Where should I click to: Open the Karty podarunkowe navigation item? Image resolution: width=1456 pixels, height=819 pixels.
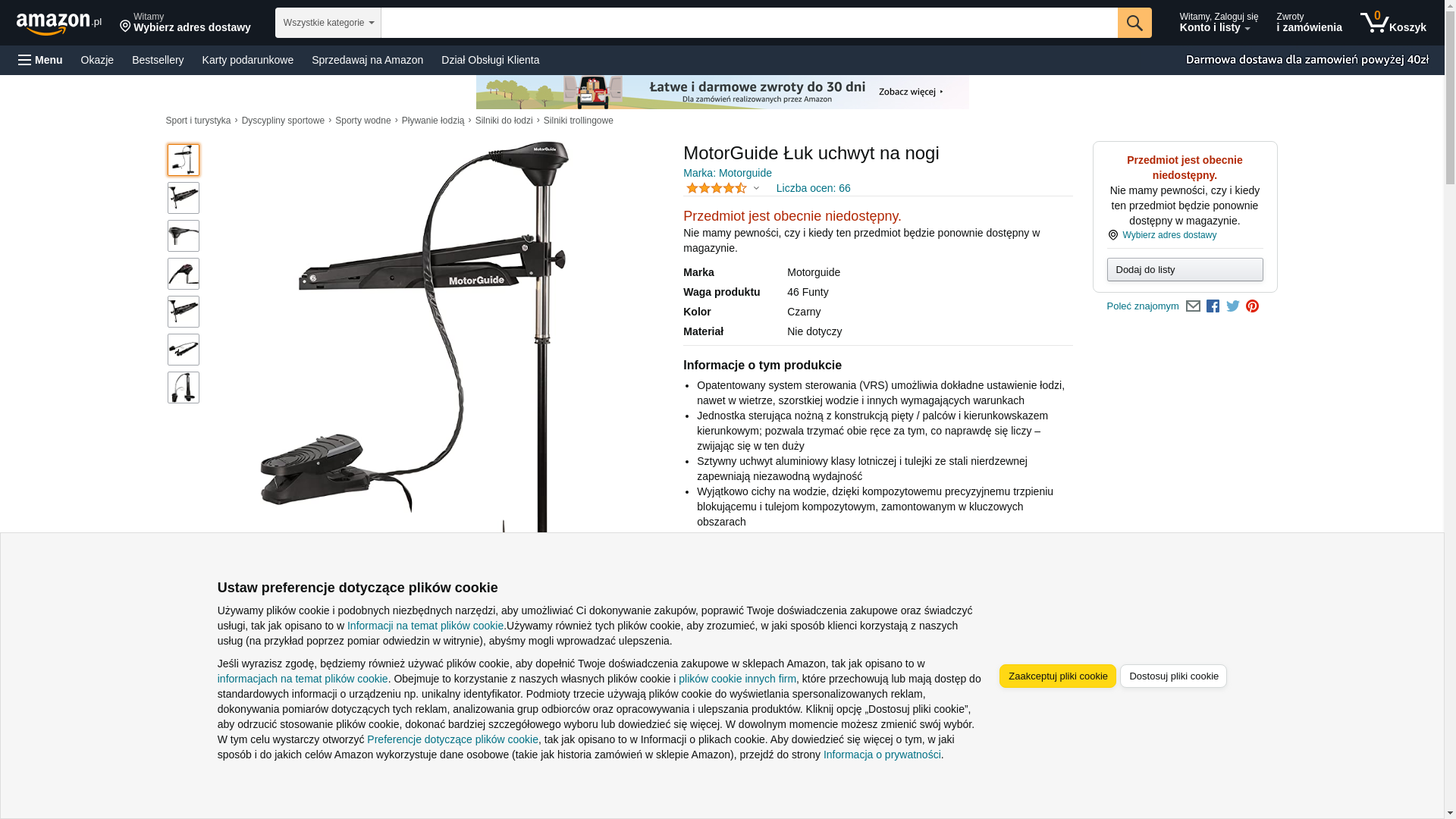pyautogui.click(x=248, y=60)
